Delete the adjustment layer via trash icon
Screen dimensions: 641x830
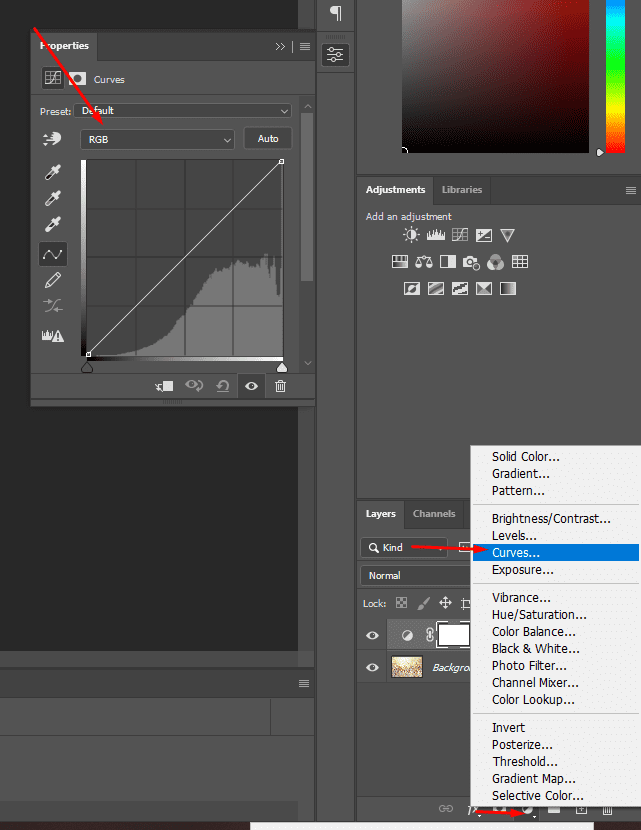coord(281,386)
